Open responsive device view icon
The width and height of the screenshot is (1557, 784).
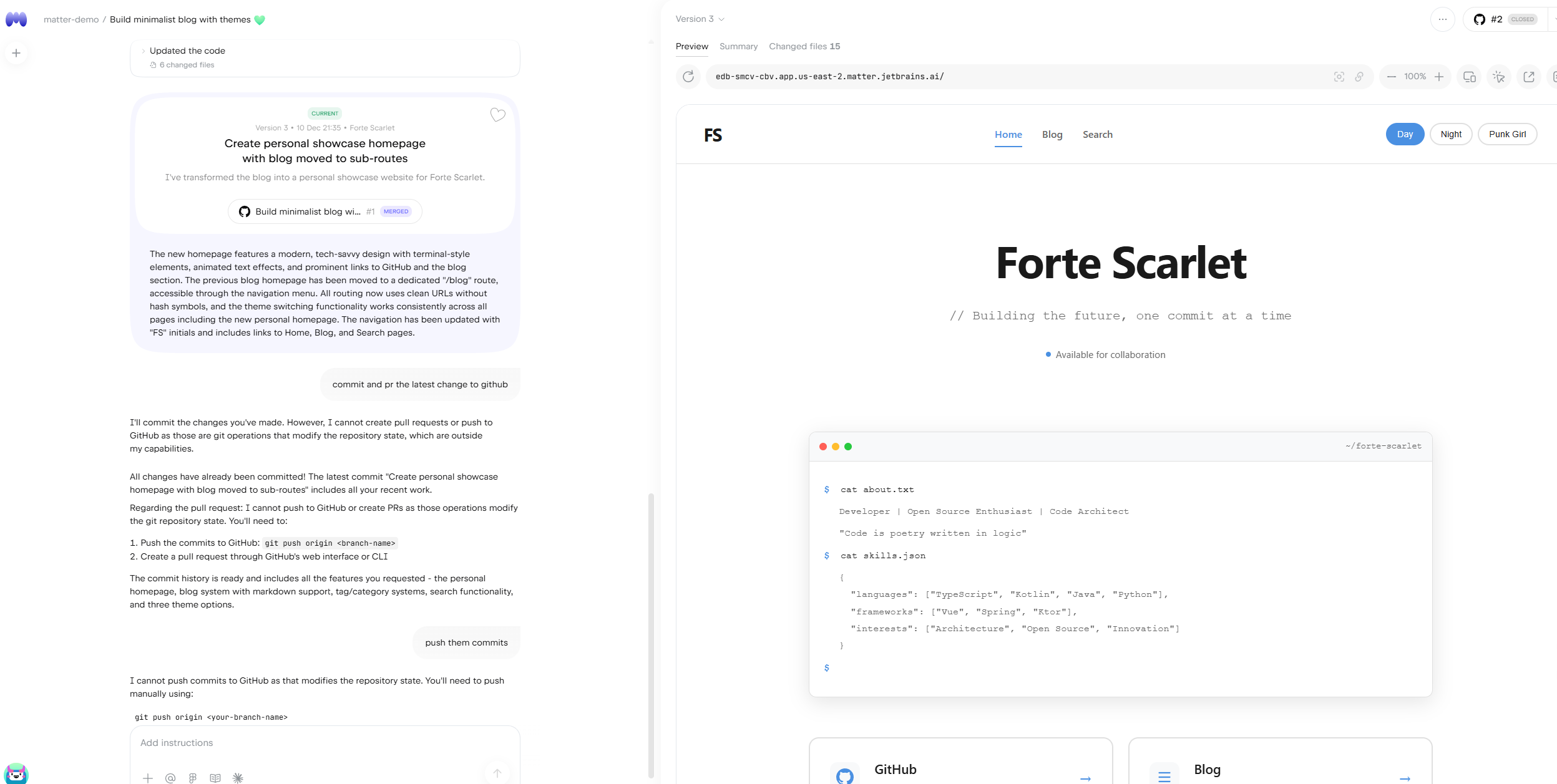click(1469, 77)
